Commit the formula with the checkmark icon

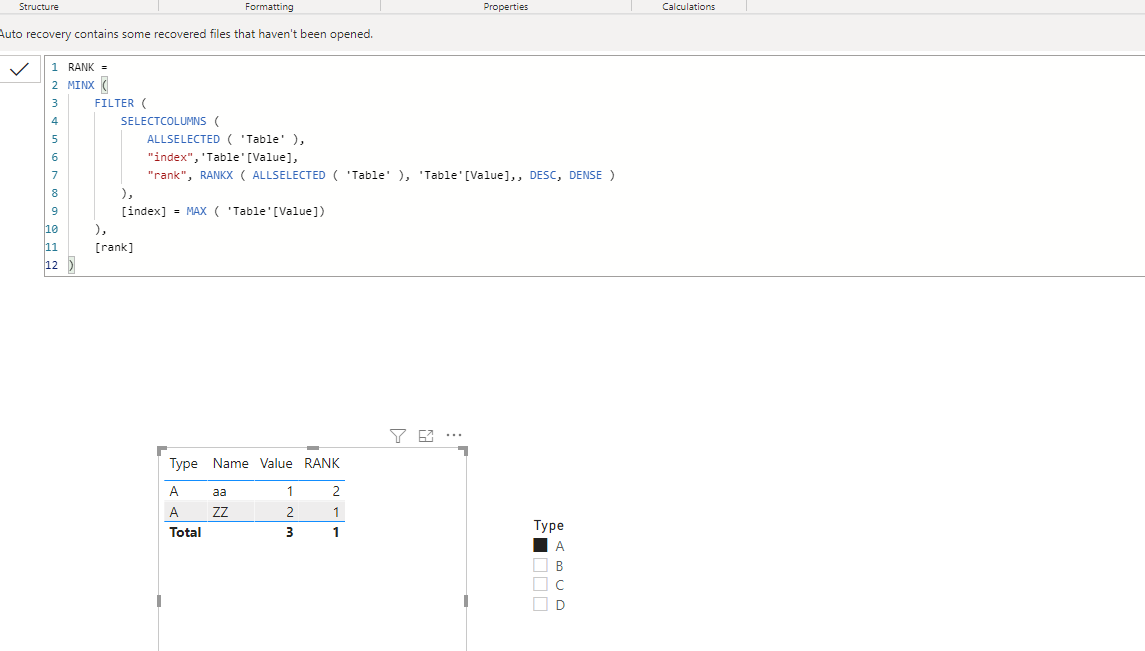click(x=20, y=69)
